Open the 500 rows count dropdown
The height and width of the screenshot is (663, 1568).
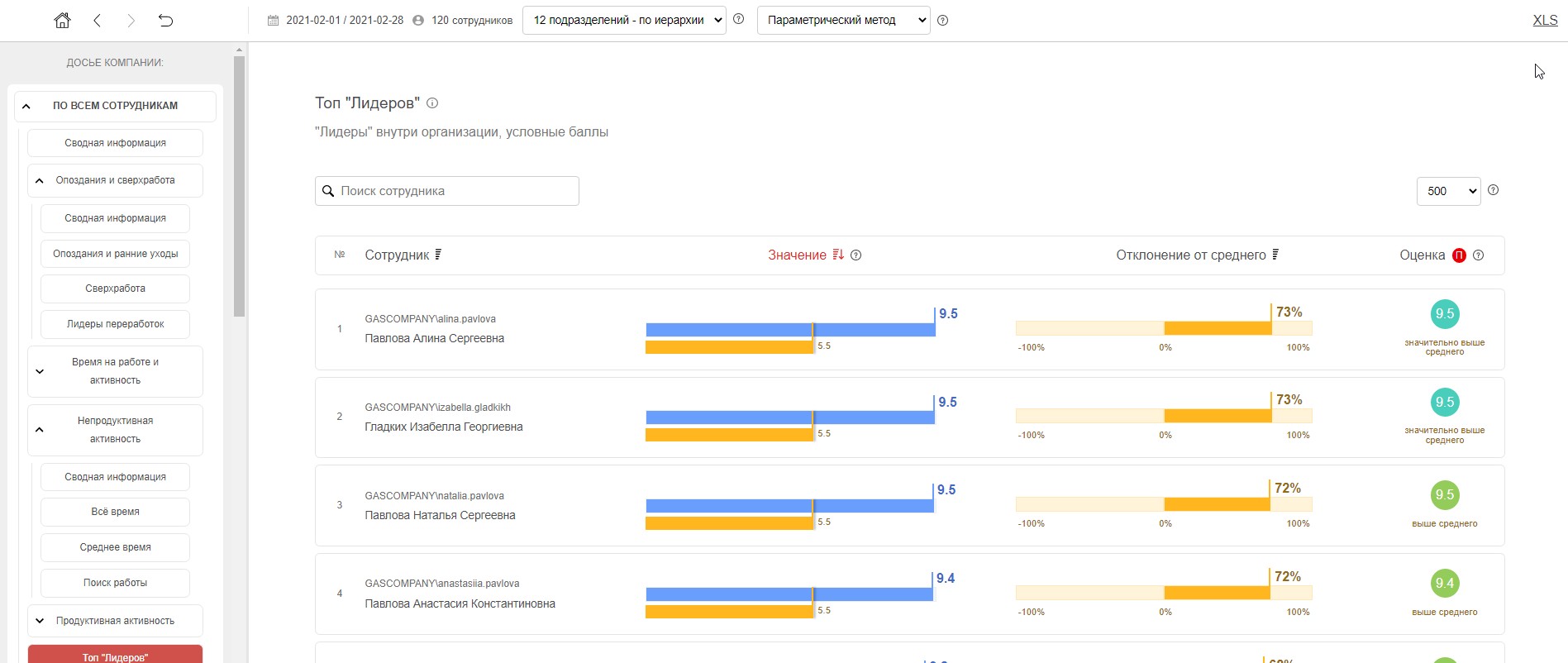click(x=1448, y=191)
